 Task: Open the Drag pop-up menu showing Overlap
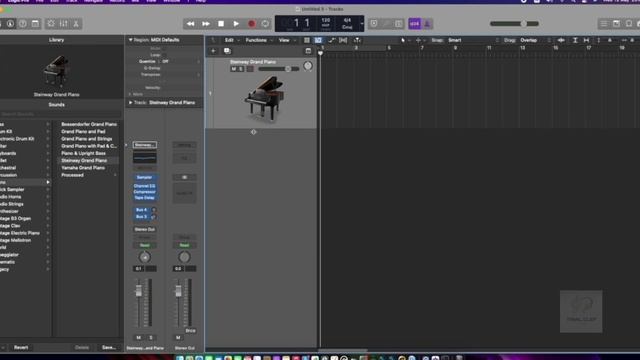tap(536, 40)
